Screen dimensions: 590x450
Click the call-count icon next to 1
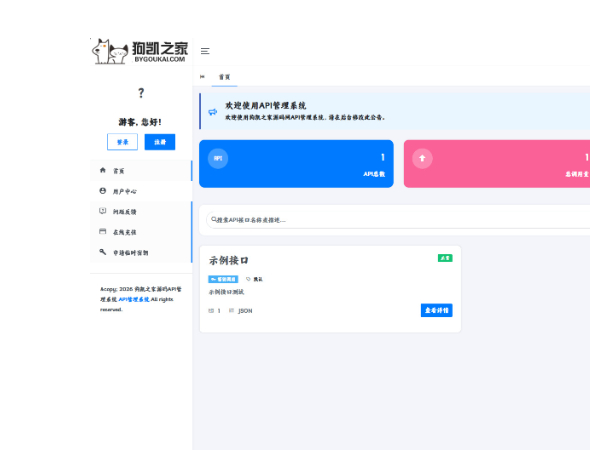pos(211,311)
